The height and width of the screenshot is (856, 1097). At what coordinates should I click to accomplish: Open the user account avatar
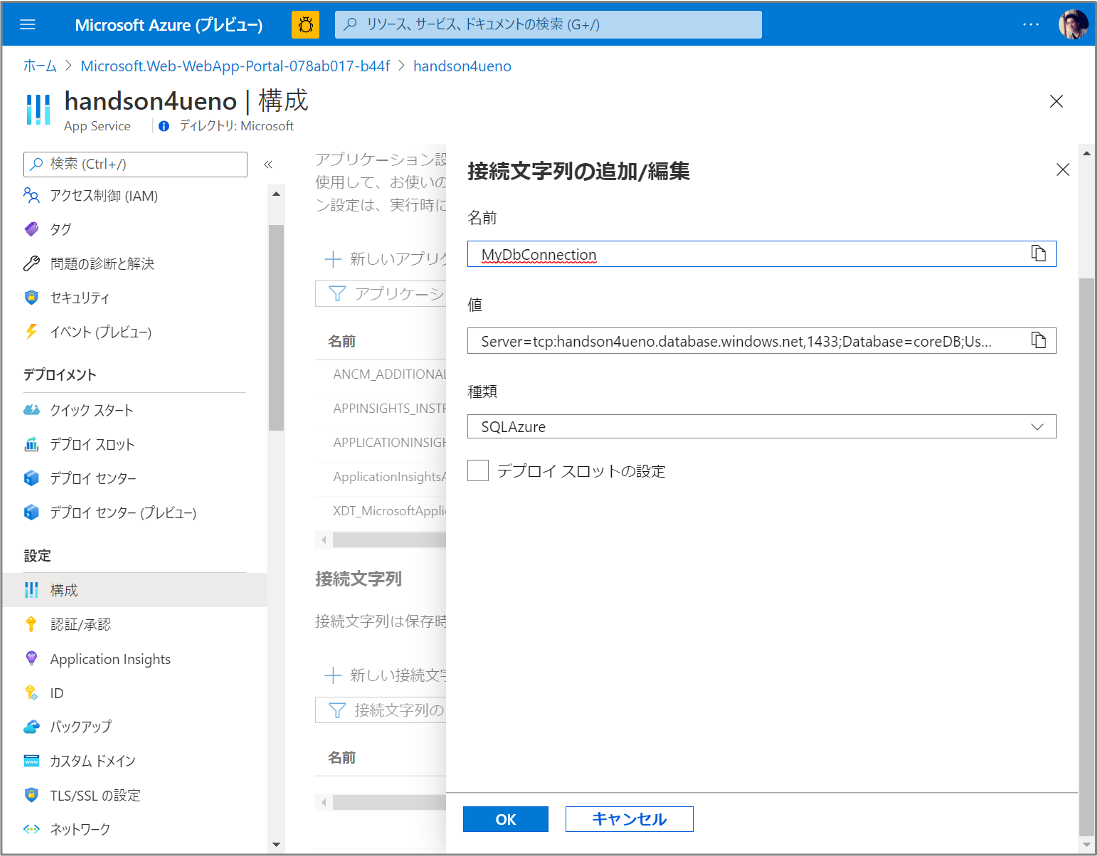click(x=1073, y=24)
